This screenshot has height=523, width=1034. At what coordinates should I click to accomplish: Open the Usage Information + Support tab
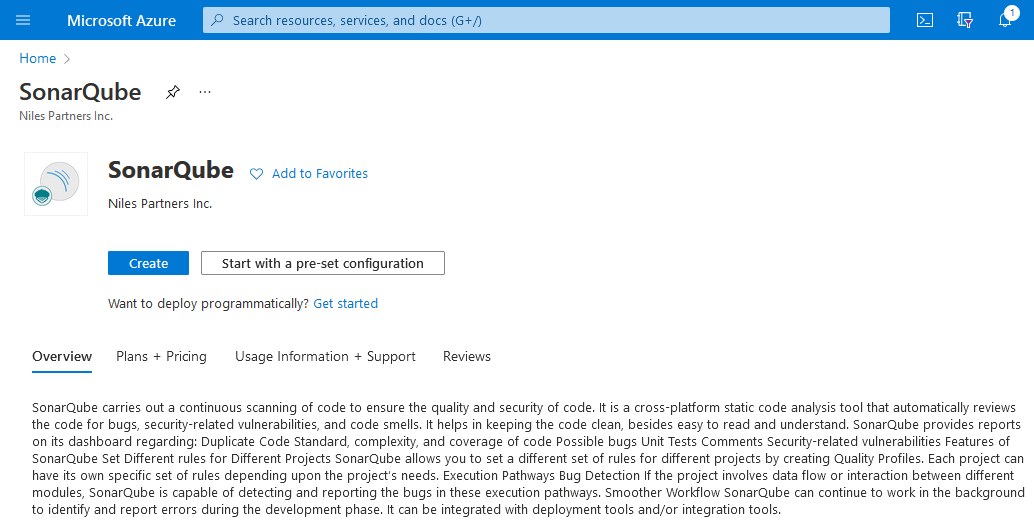pyautogui.click(x=325, y=356)
